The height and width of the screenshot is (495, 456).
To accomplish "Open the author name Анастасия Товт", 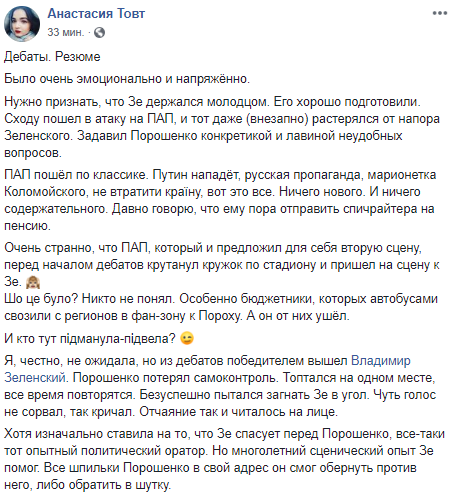I will coord(96,13).
